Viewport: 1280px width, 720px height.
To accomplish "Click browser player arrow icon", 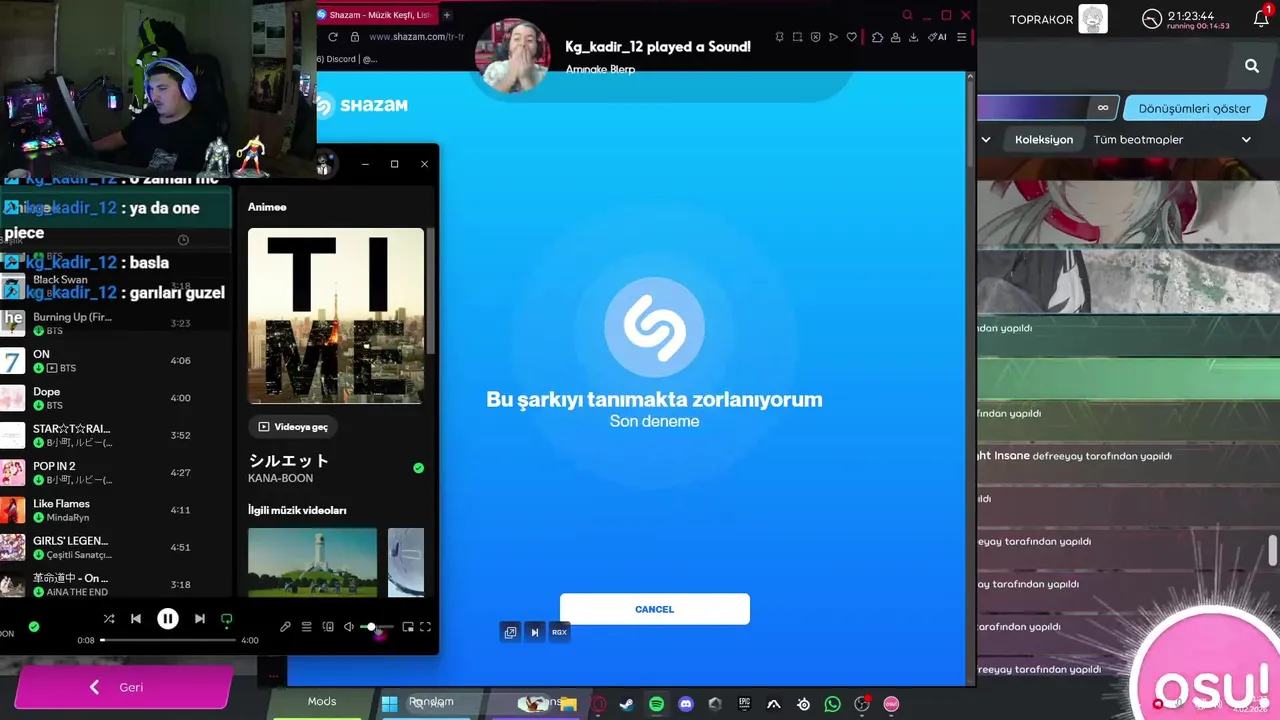I will tap(833, 37).
